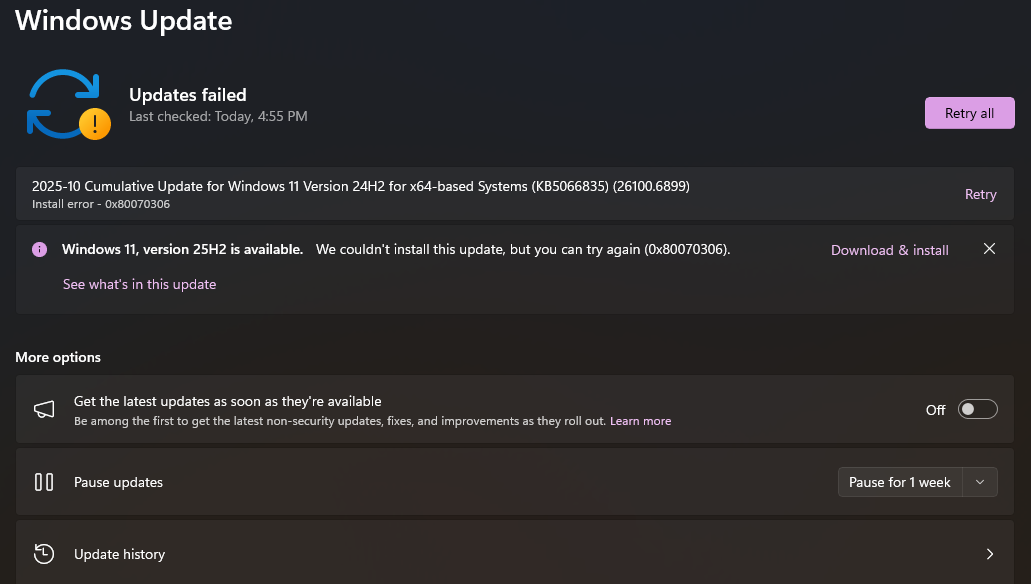Expand Update history using its chevron
This screenshot has width=1031, height=584.
[x=989, y=554]
